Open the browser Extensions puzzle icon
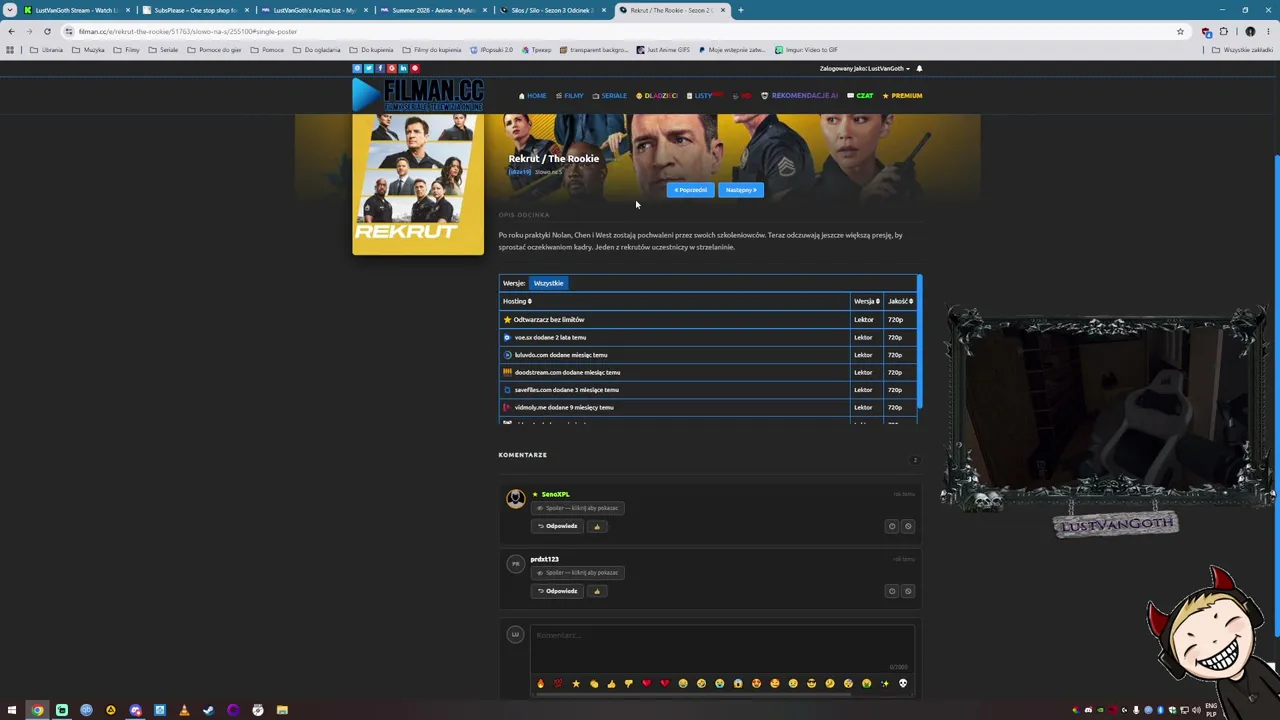The image size is (1280, 720). click(1223, 31)
